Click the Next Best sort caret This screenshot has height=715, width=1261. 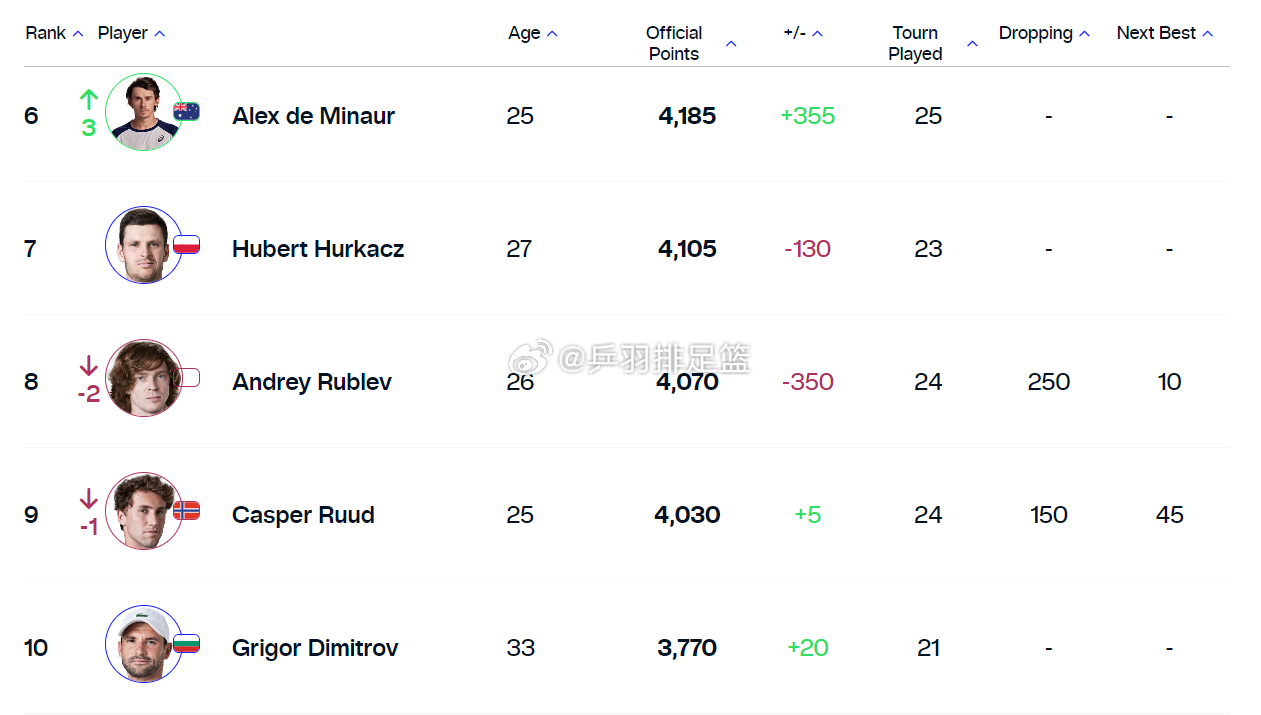pos(1207,34)
